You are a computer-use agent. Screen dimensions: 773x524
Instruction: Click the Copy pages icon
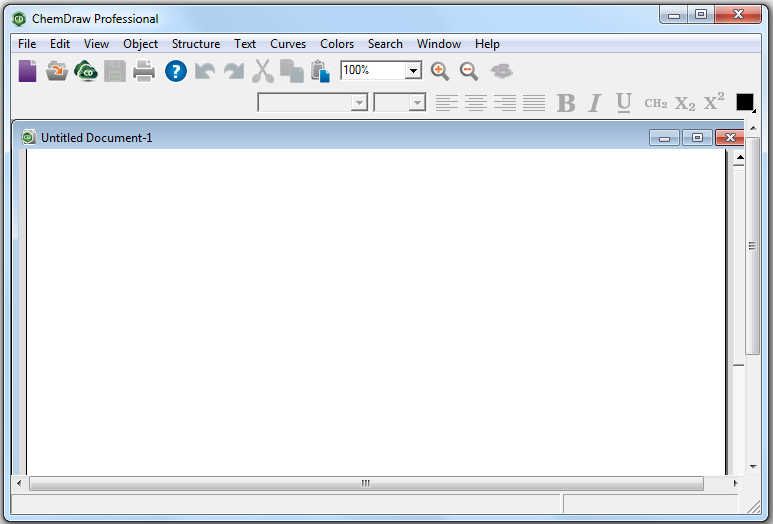(x=292, y=71)
